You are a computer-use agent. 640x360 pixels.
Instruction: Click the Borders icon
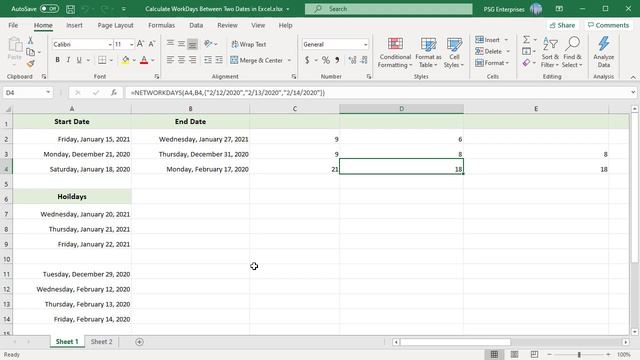102,60
